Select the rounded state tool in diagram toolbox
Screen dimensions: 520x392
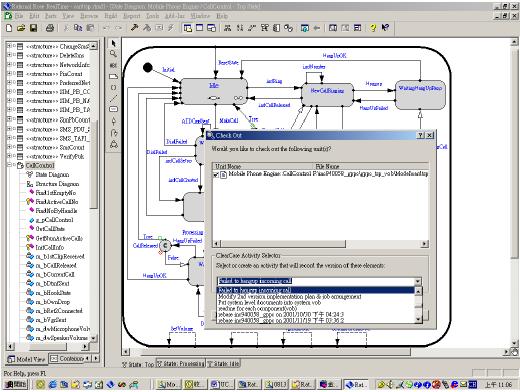coord(114,109)
